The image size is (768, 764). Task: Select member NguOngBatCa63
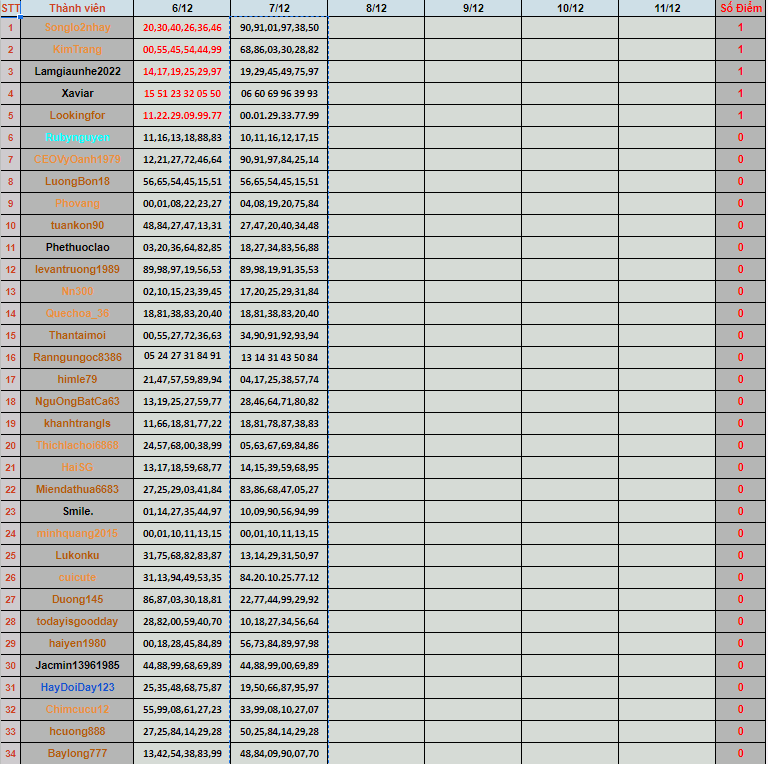(77, 402)
